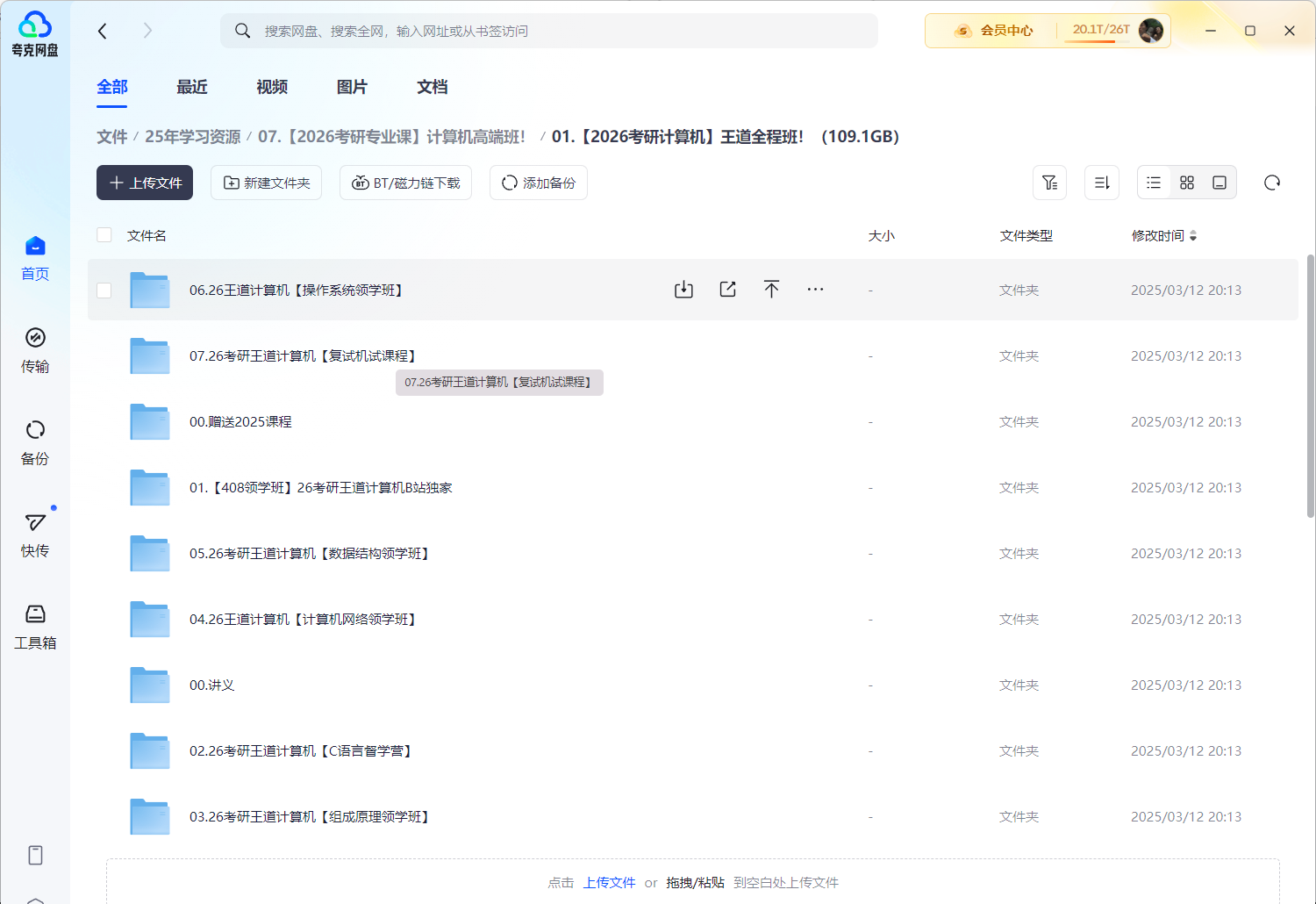This screenshot has height=904, width=1316.
Task: Click the 上传文件 upload button
Action: tap(145, 183)
